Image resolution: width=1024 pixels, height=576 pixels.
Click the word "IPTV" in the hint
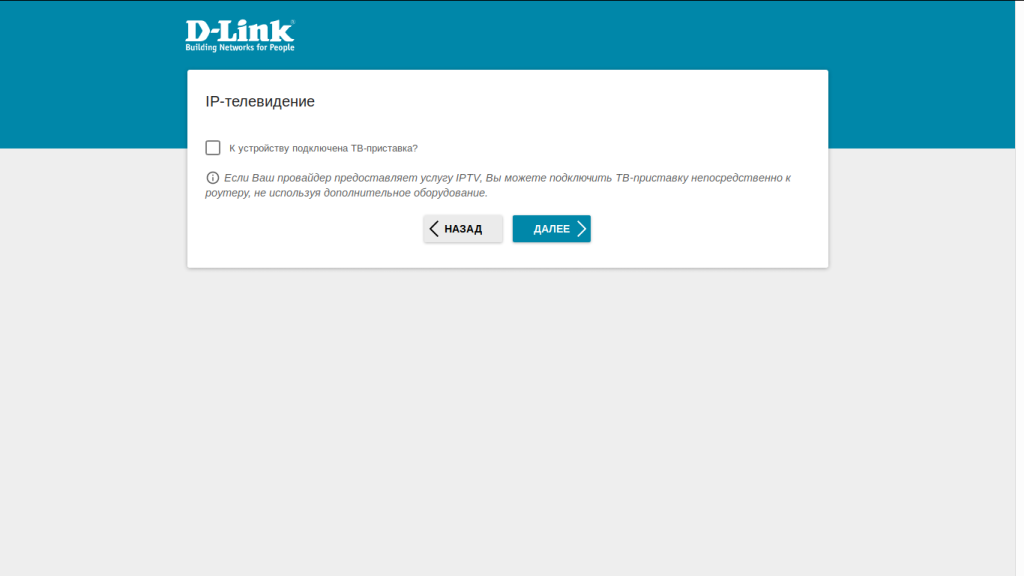tap(468, 178)
